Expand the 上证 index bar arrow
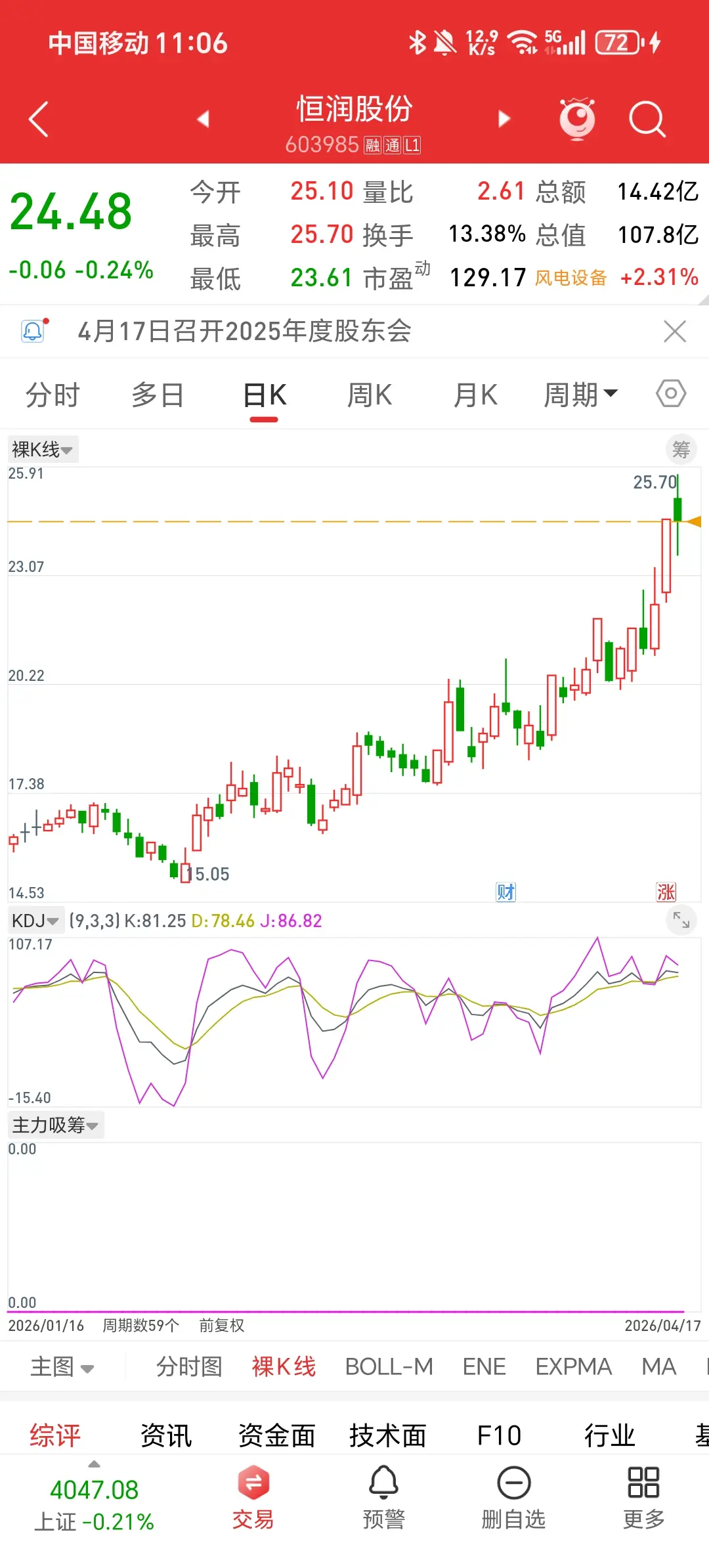Viewport: 709px width, 1568px height. click(x=95, y=1464)
